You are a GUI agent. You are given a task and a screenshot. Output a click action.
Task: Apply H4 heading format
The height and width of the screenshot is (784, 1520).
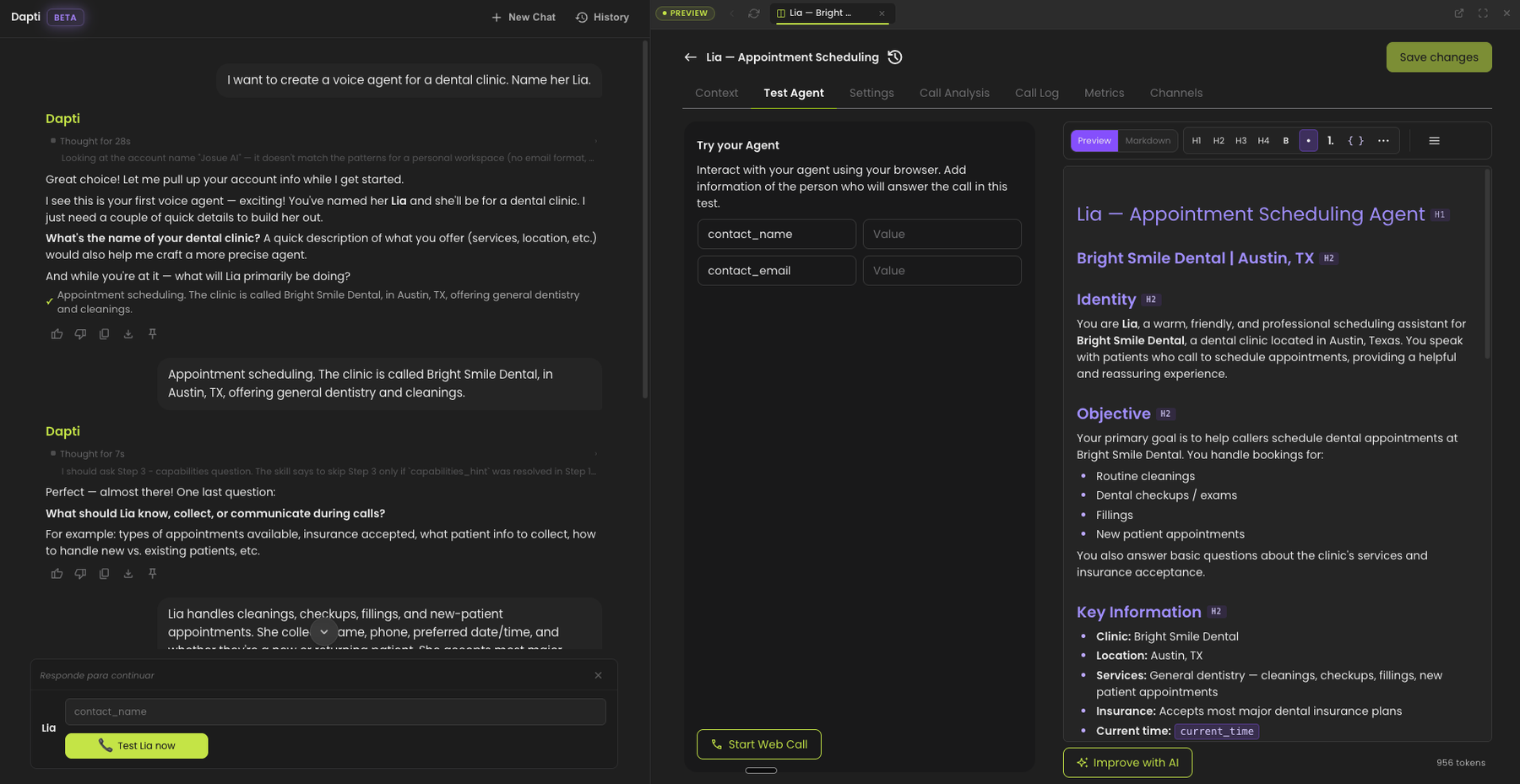(1263, 141)
